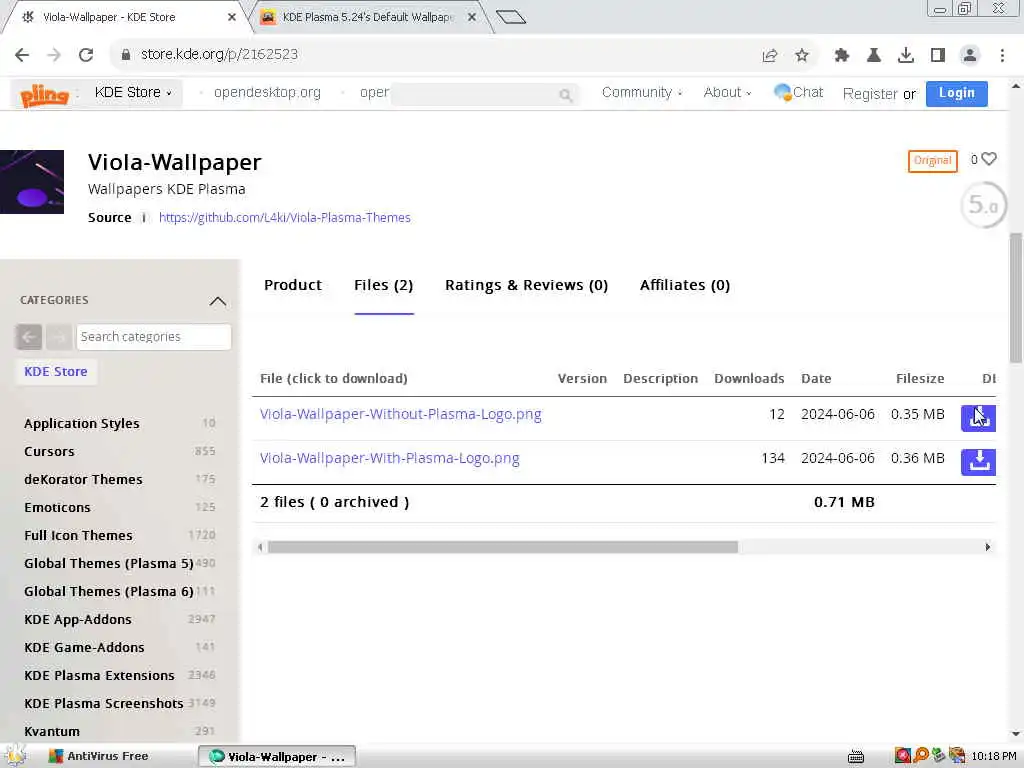
Task: Select the Viola-Wallpaper - KDE Store browser tab
Action: coord(124,17)
